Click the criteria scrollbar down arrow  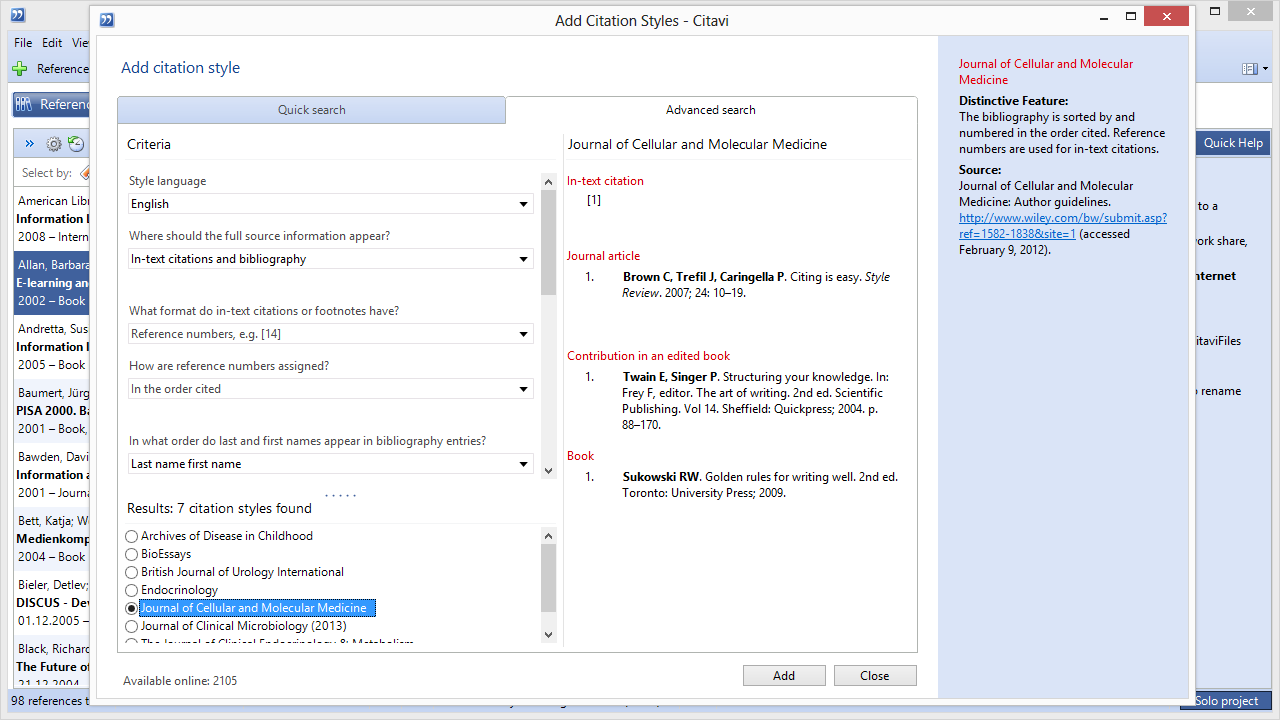548,471
